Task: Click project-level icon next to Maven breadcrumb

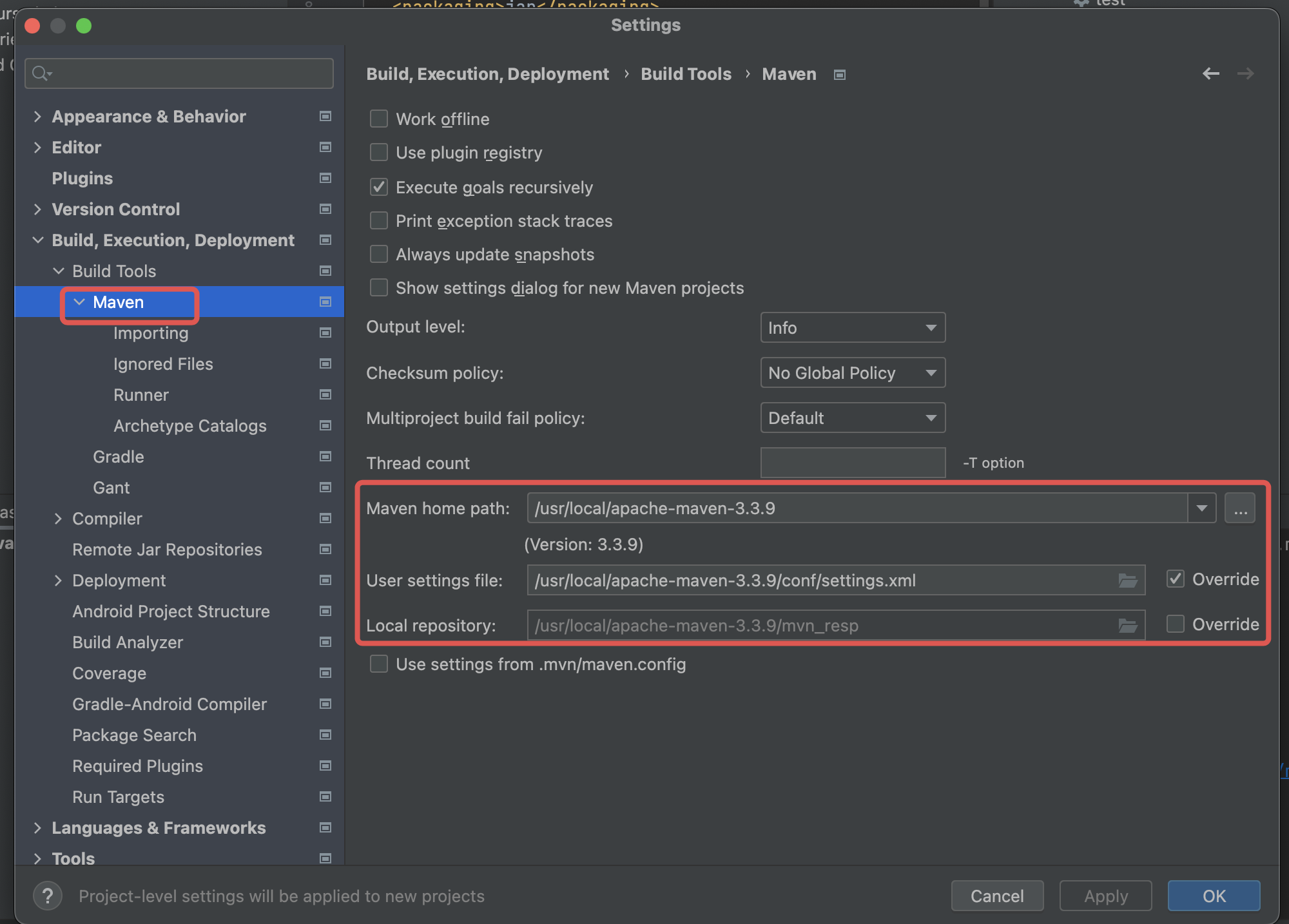Action: [x=839, y=75]
